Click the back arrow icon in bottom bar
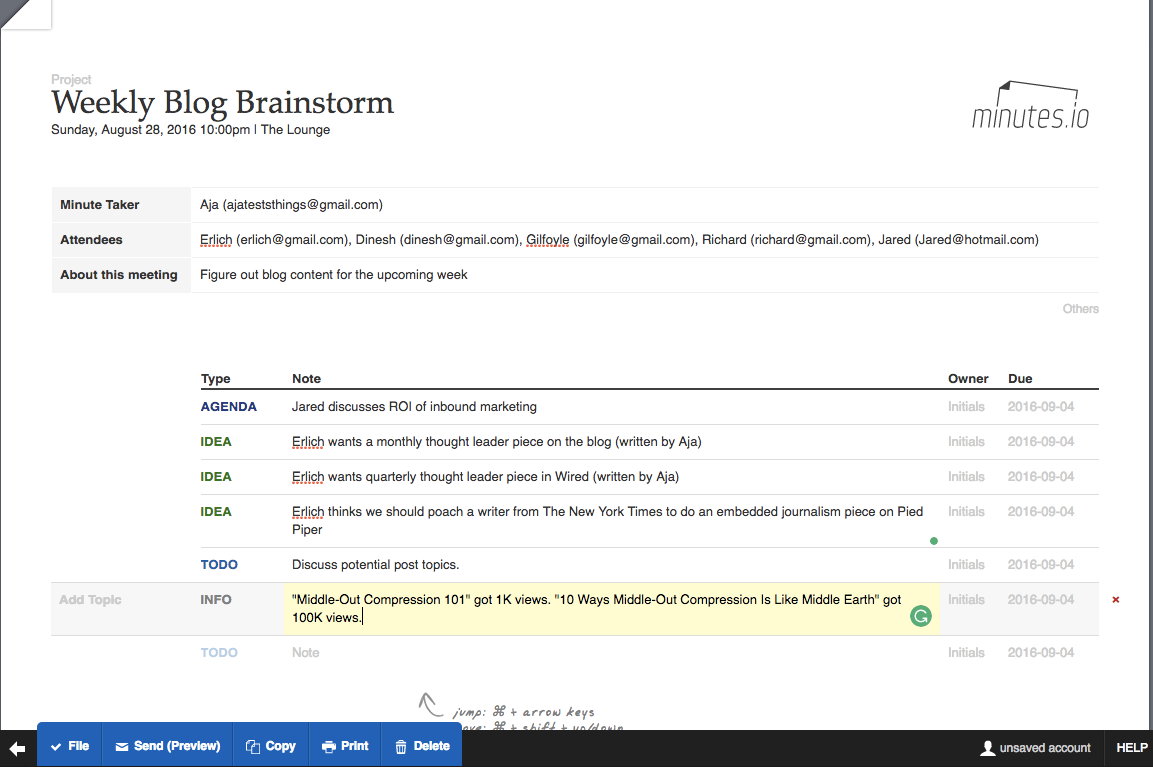Screen dimensions: 1153x767 click(17, 748)
